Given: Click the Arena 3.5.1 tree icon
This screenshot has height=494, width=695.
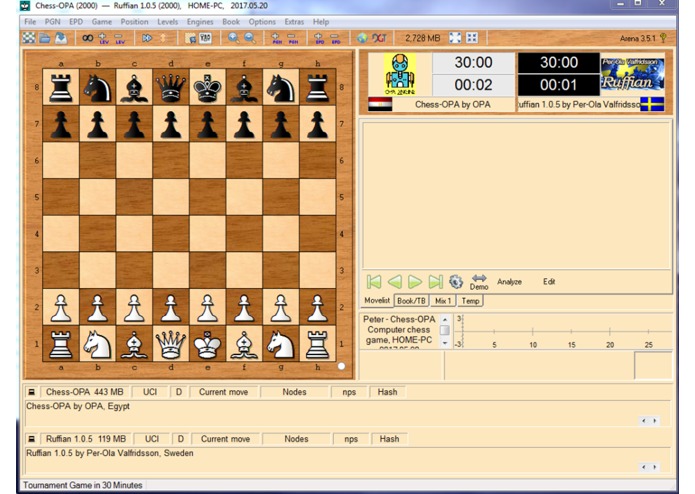Looking at the screenshot, I should point(663,38).
